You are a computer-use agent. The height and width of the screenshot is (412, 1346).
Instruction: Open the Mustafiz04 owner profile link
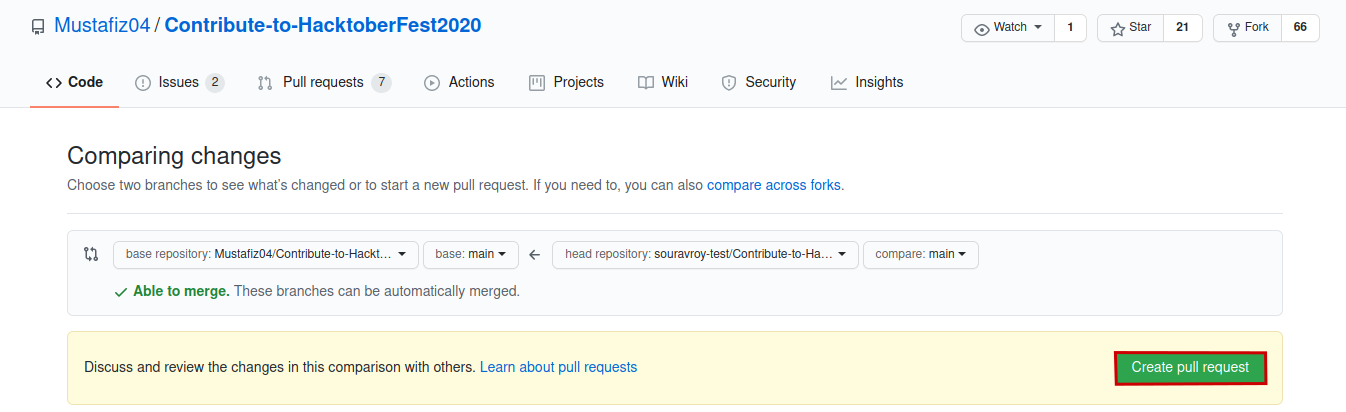click(x=102, y=26)
